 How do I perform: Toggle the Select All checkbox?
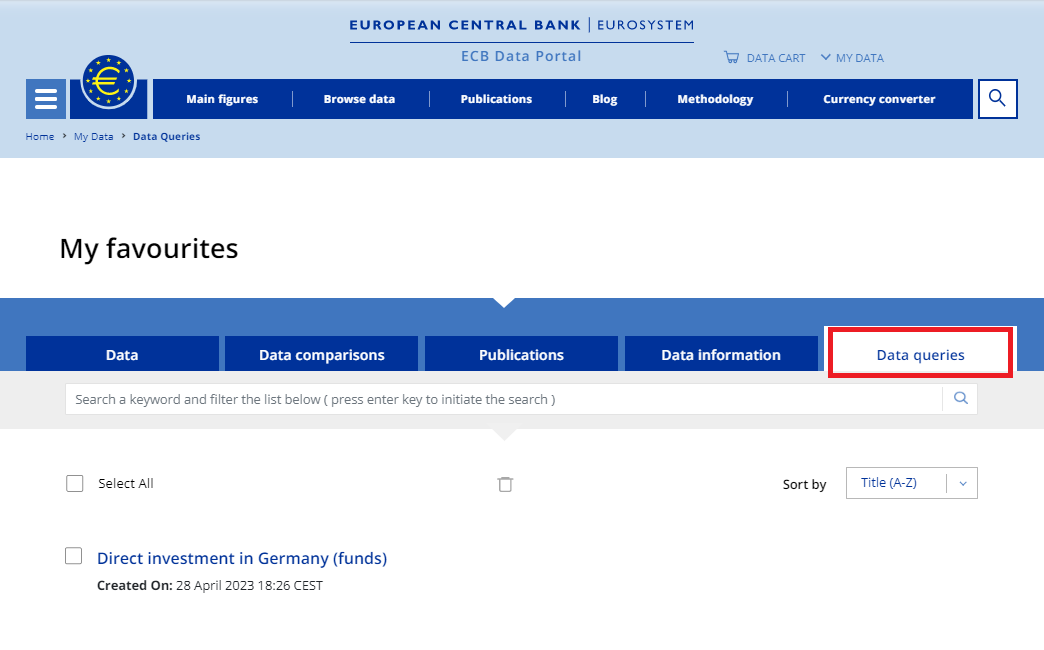click(x=74, y=484)
